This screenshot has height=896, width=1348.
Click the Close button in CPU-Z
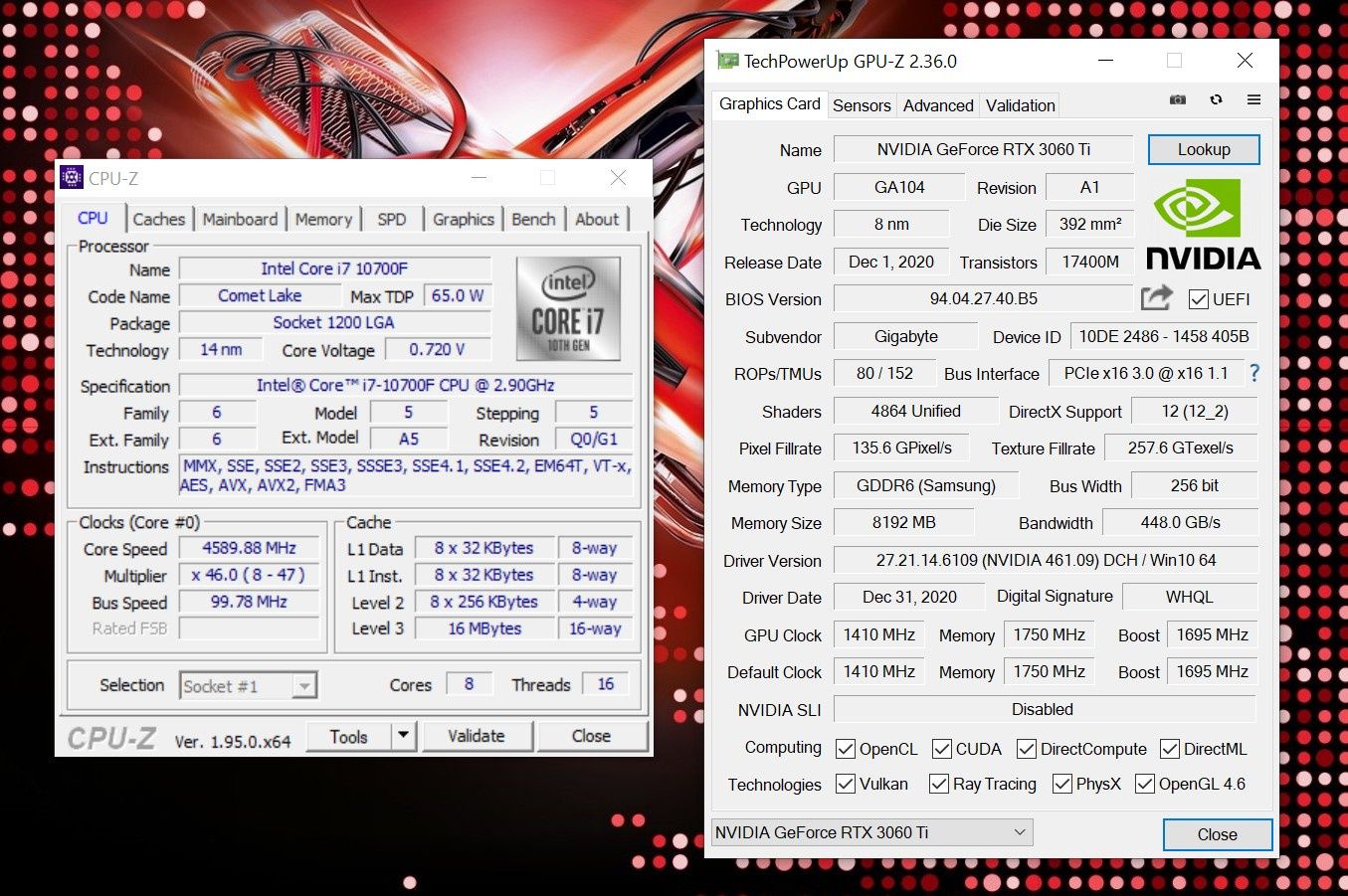[591, 736]
